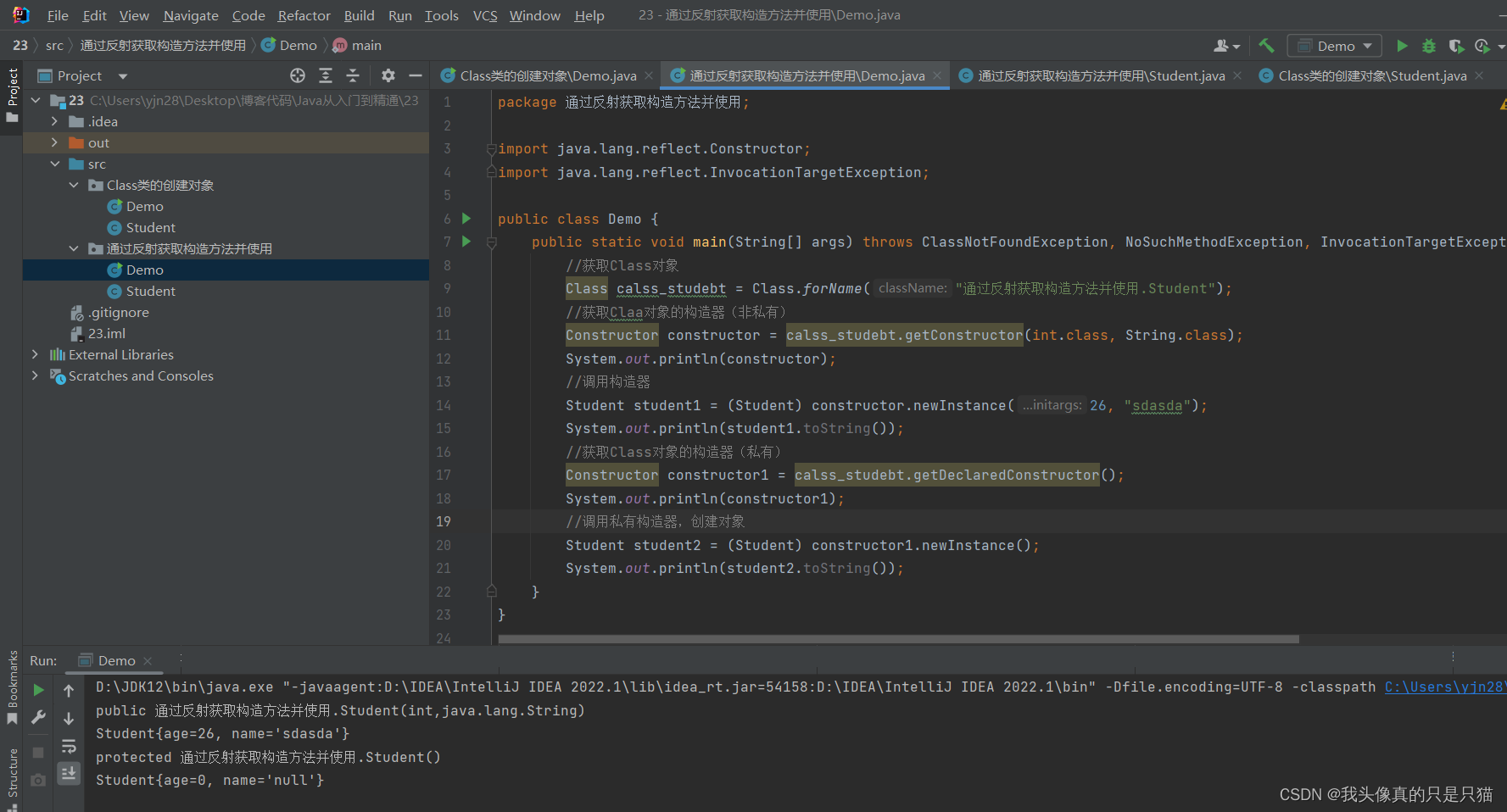
Task: Click Down the Stack Trace arrow
Action: [69, 718]
